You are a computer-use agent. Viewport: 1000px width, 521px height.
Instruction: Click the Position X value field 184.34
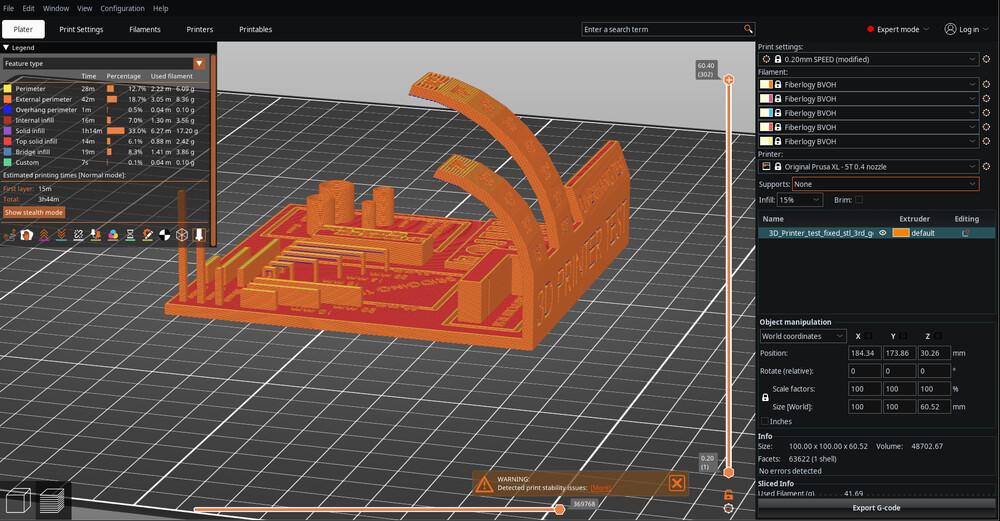coord(864,353)
